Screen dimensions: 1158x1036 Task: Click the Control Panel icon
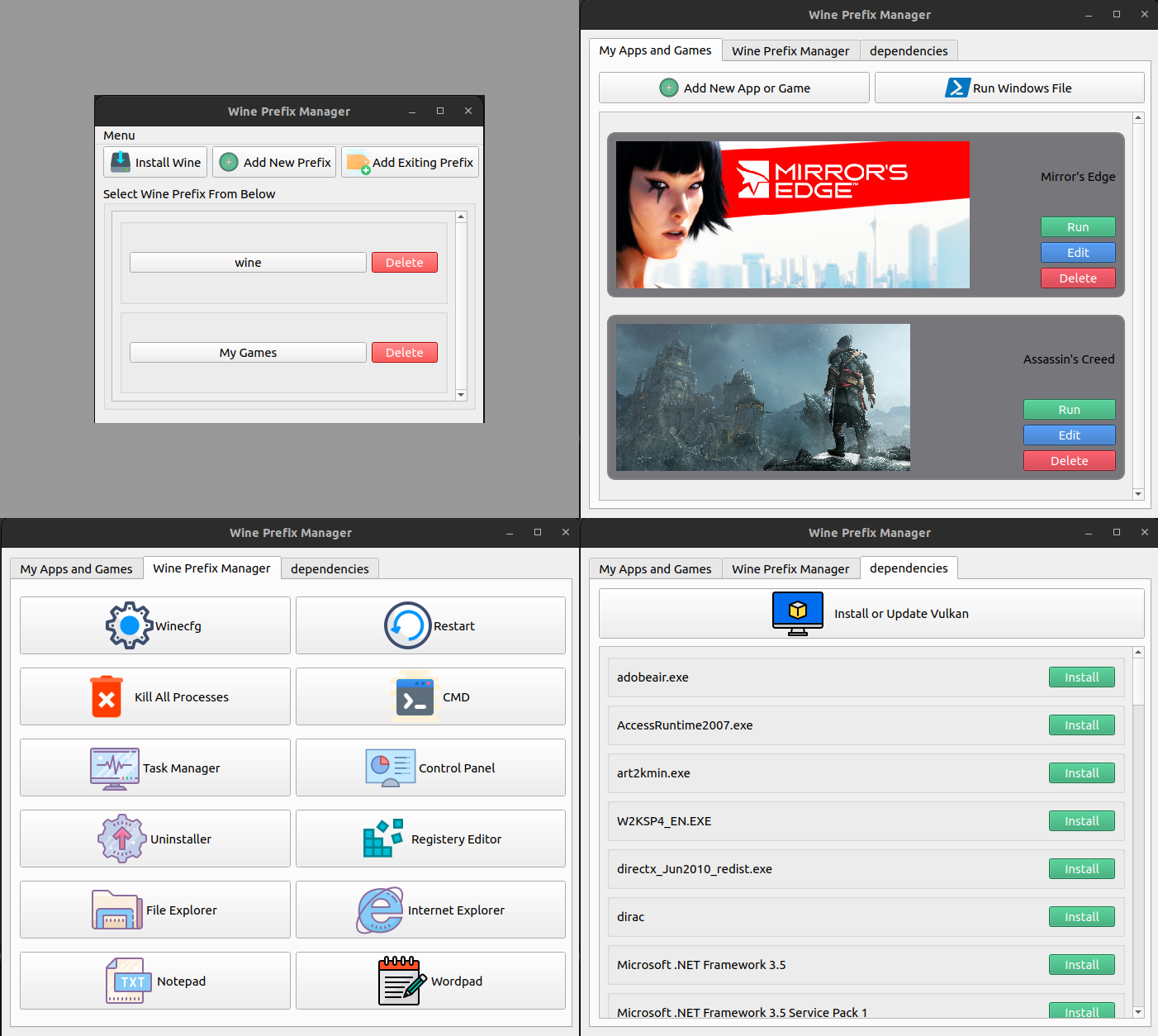[x=391, y=768]
